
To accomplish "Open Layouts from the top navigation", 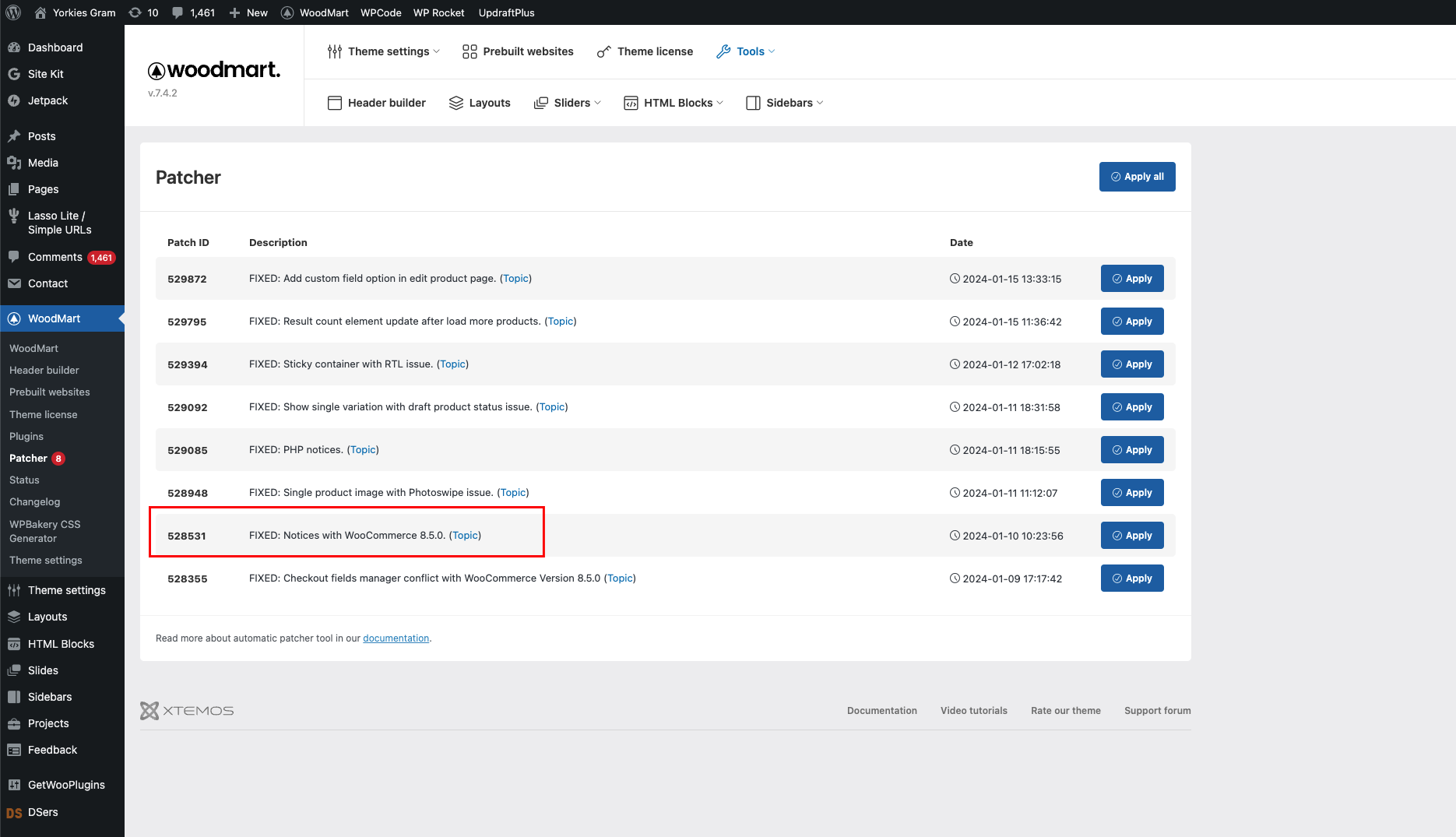I will [x=480, y=103].
